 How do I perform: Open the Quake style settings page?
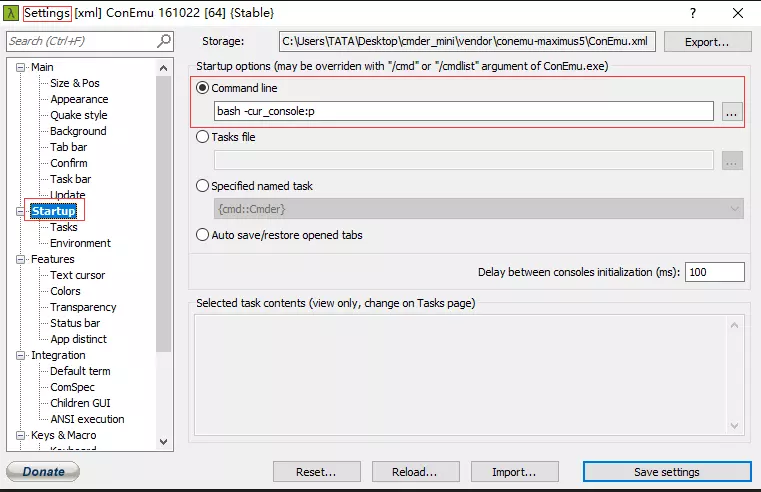79,115
